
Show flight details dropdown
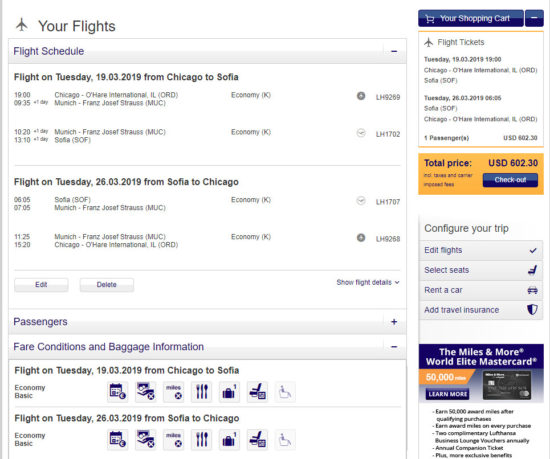pos(368,282)
